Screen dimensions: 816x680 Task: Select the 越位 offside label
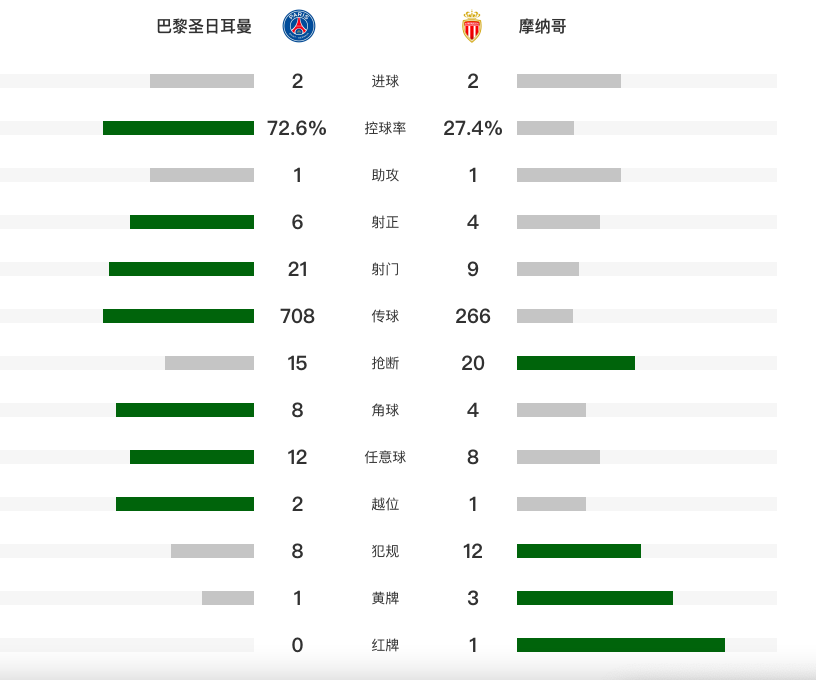[x=385, y=504]
